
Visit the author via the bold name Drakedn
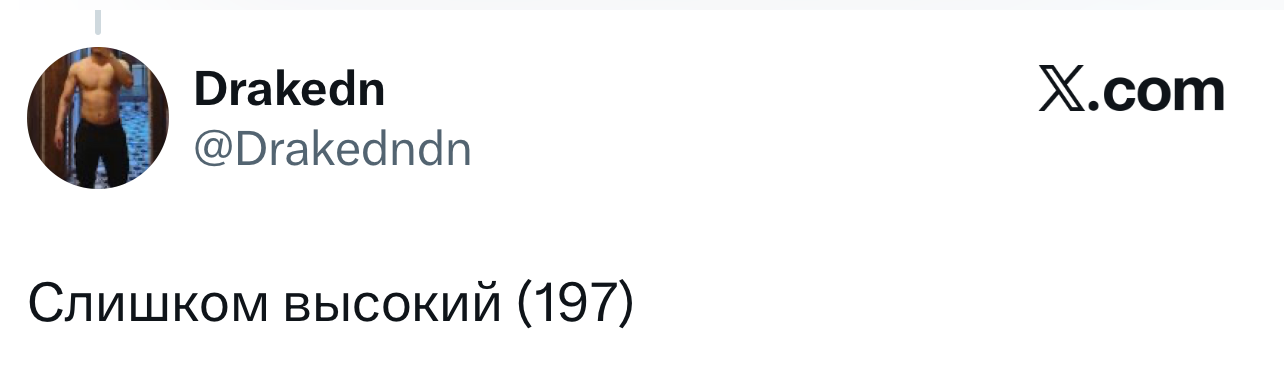pos(289,90)
